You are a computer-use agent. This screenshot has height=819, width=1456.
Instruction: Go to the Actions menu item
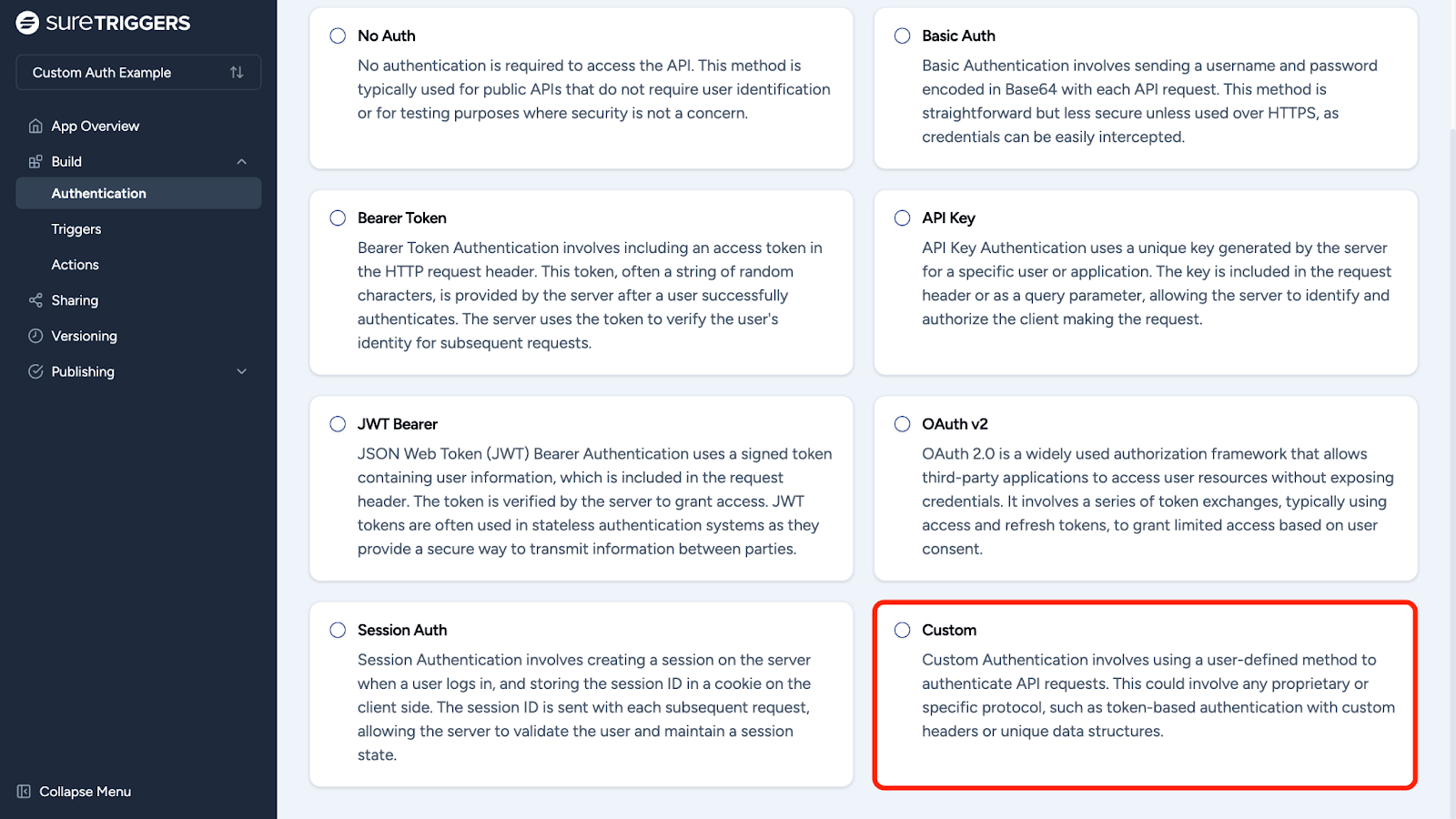point(76,265)
